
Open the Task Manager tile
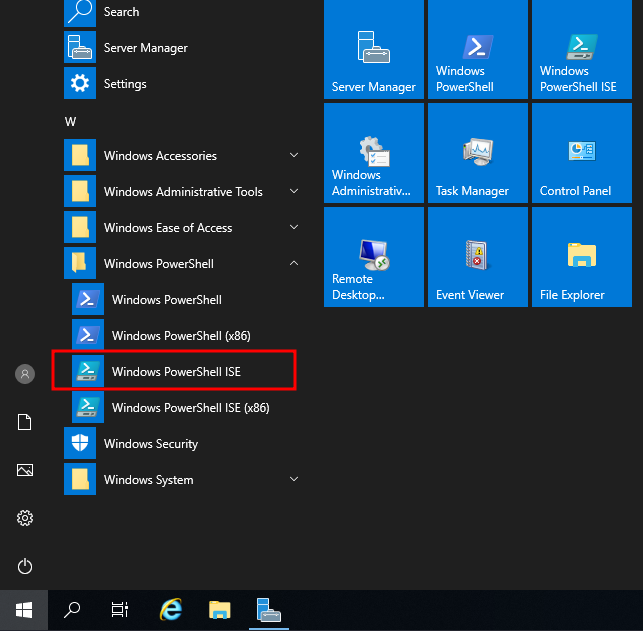478,153
